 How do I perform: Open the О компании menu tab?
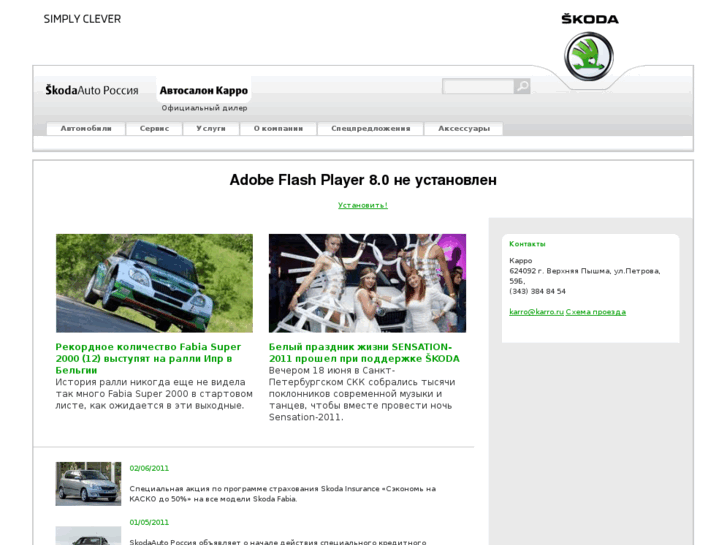tap(278, 128)
